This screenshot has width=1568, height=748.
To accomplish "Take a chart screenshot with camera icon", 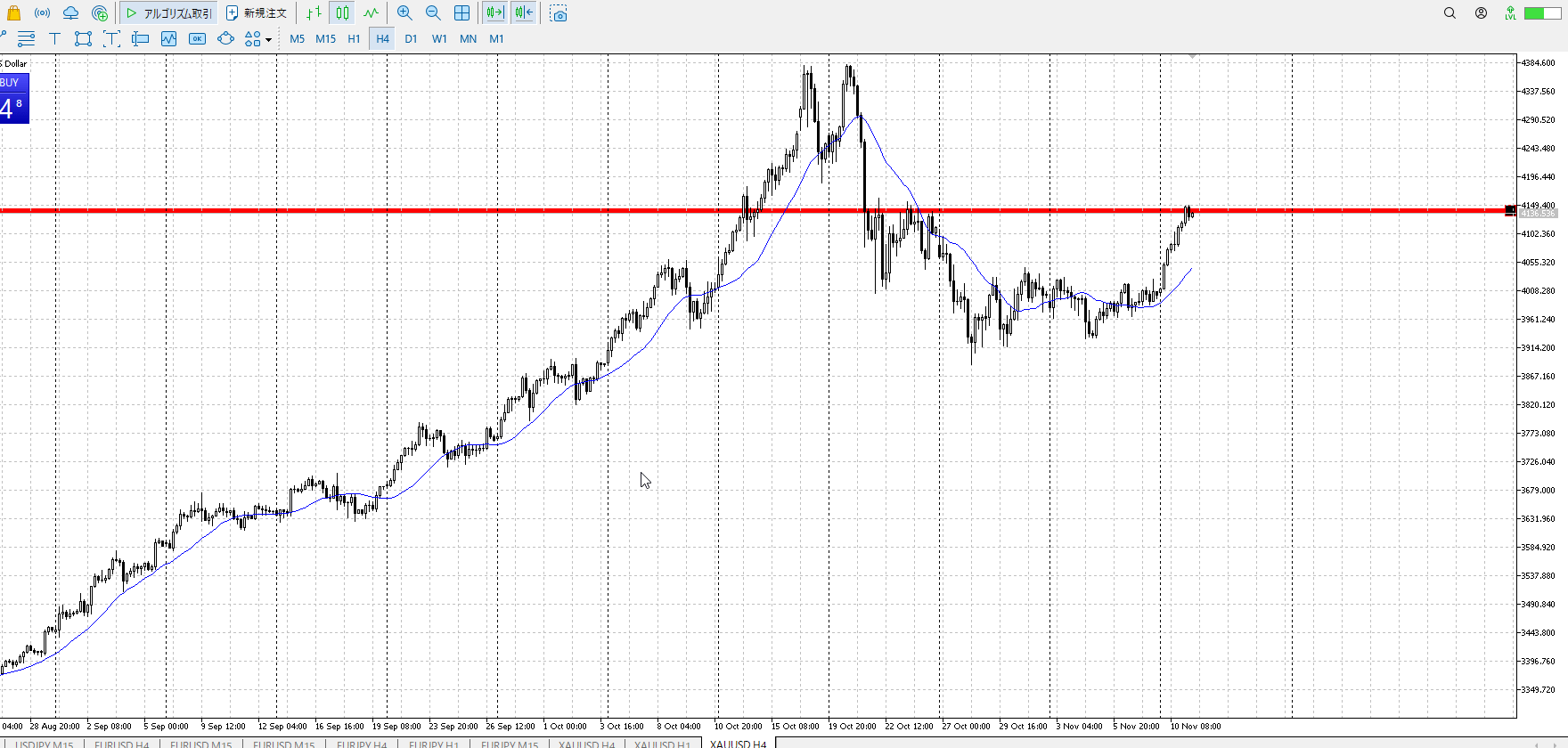I will pos(559,13).
